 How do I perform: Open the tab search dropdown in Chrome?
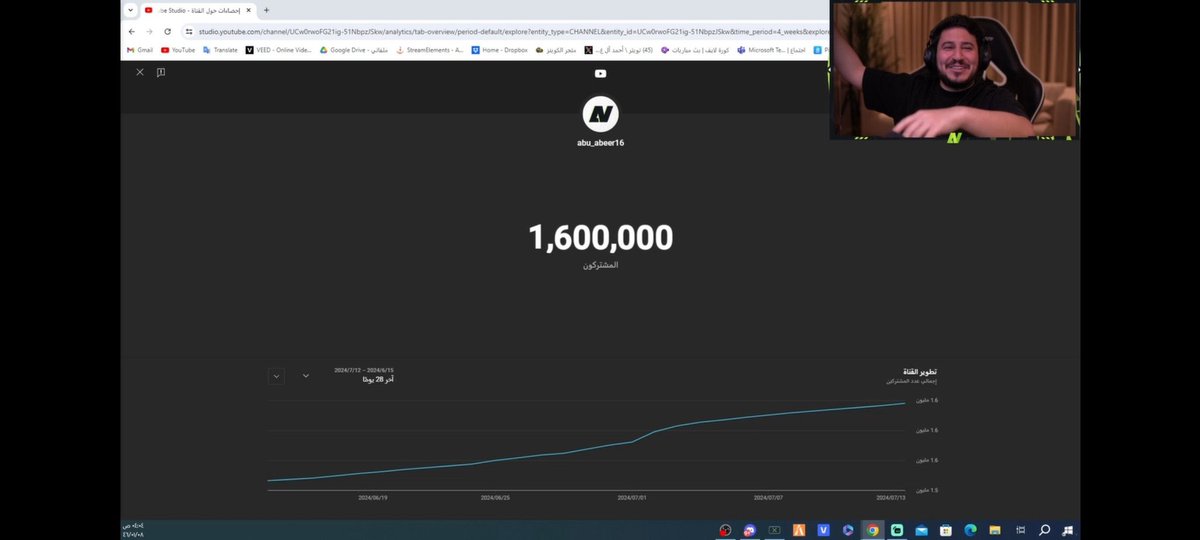click(130, 10)
